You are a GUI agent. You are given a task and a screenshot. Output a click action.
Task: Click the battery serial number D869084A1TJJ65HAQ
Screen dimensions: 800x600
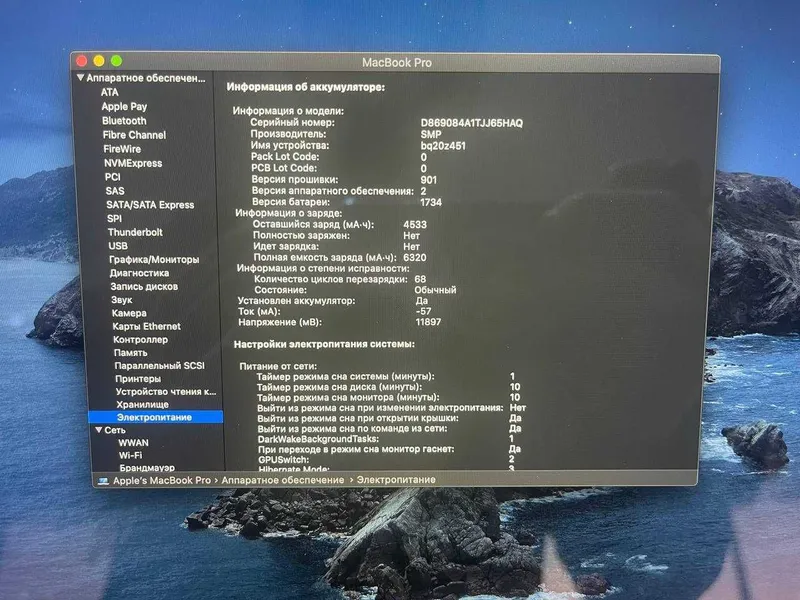coord(471,123)
